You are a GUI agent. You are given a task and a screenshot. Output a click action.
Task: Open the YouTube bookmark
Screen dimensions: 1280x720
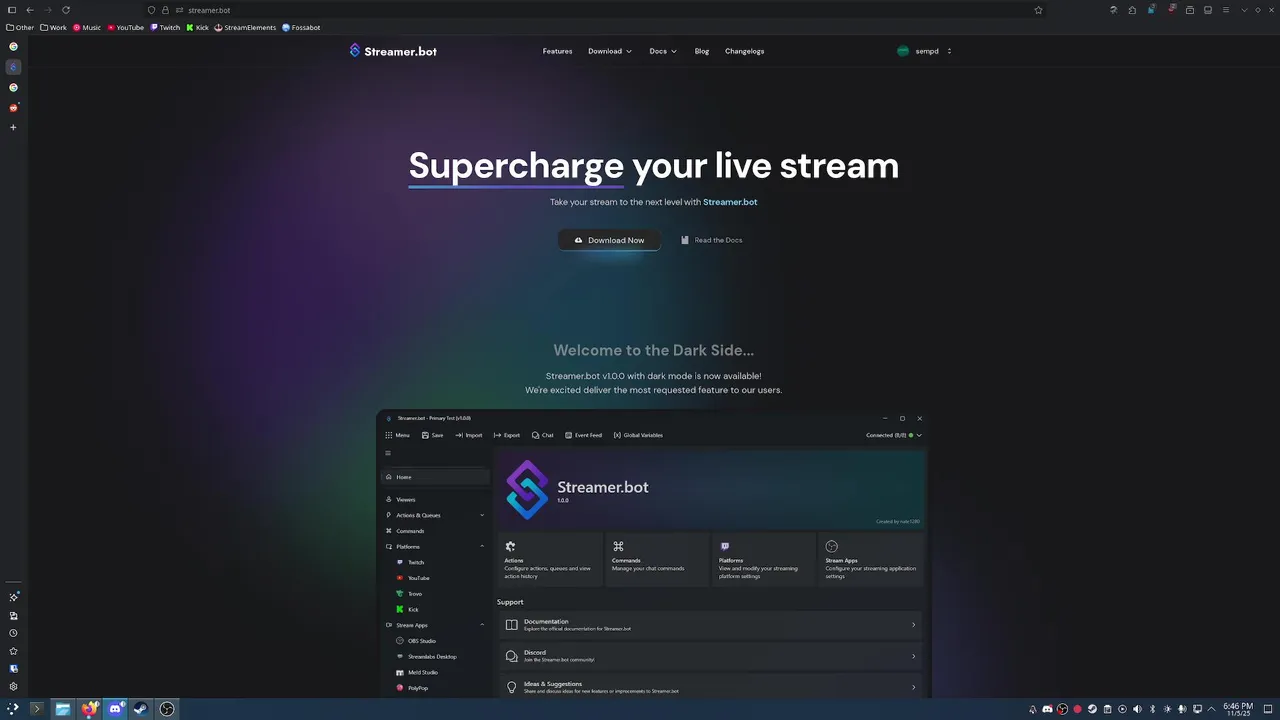[126, 28]
